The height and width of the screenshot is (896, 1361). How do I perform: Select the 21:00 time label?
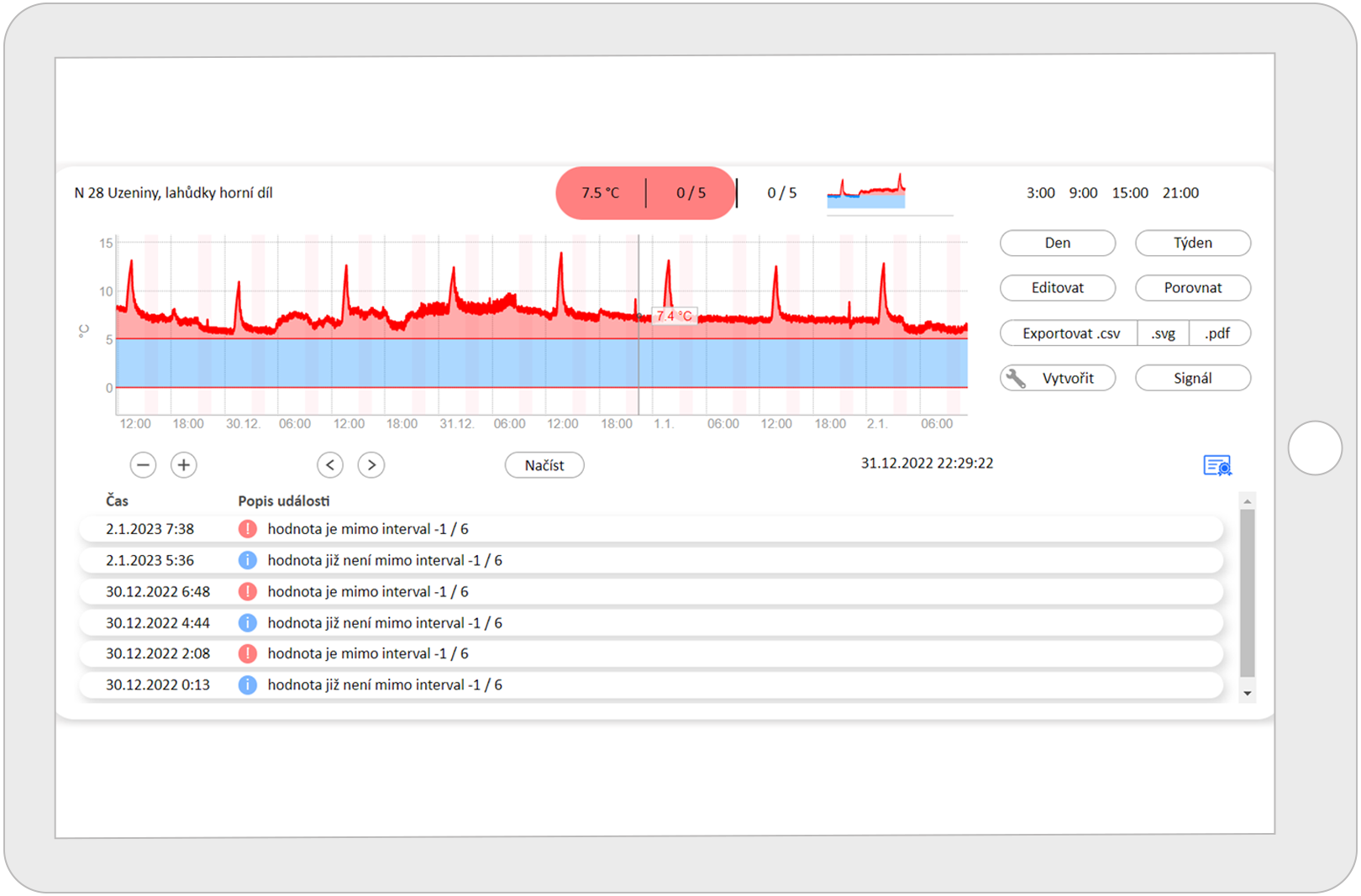tap(1180, 193)
